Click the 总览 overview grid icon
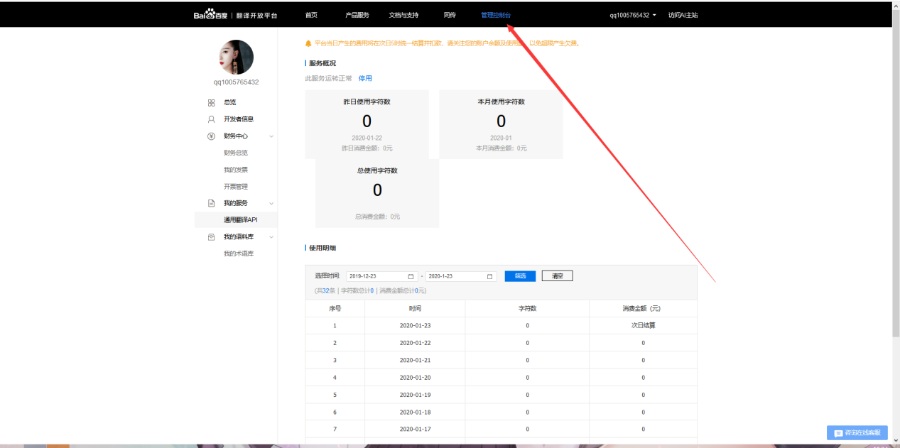This screenshot has width=900, height=448. coord(211,102)
